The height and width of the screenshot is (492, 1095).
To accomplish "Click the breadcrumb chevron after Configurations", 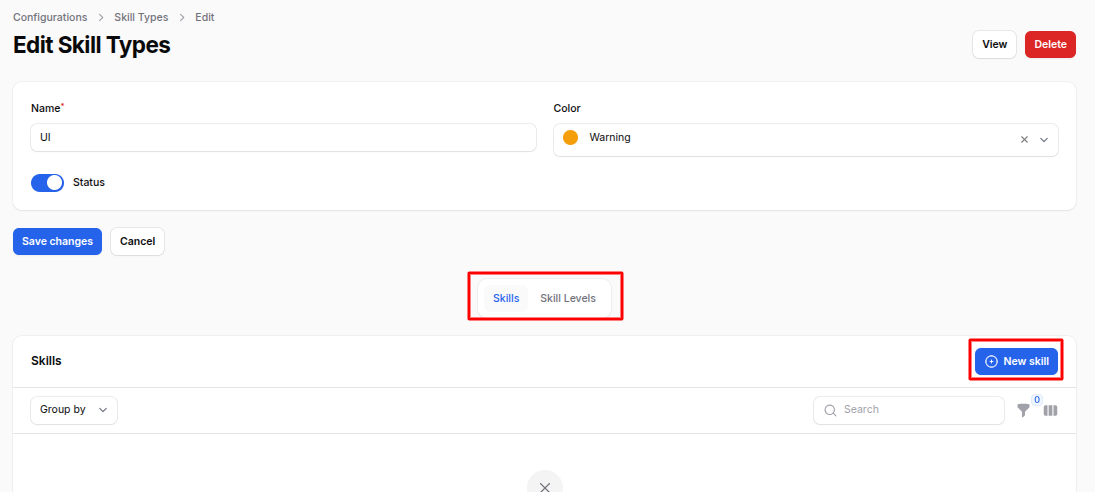I will point(101,18).
